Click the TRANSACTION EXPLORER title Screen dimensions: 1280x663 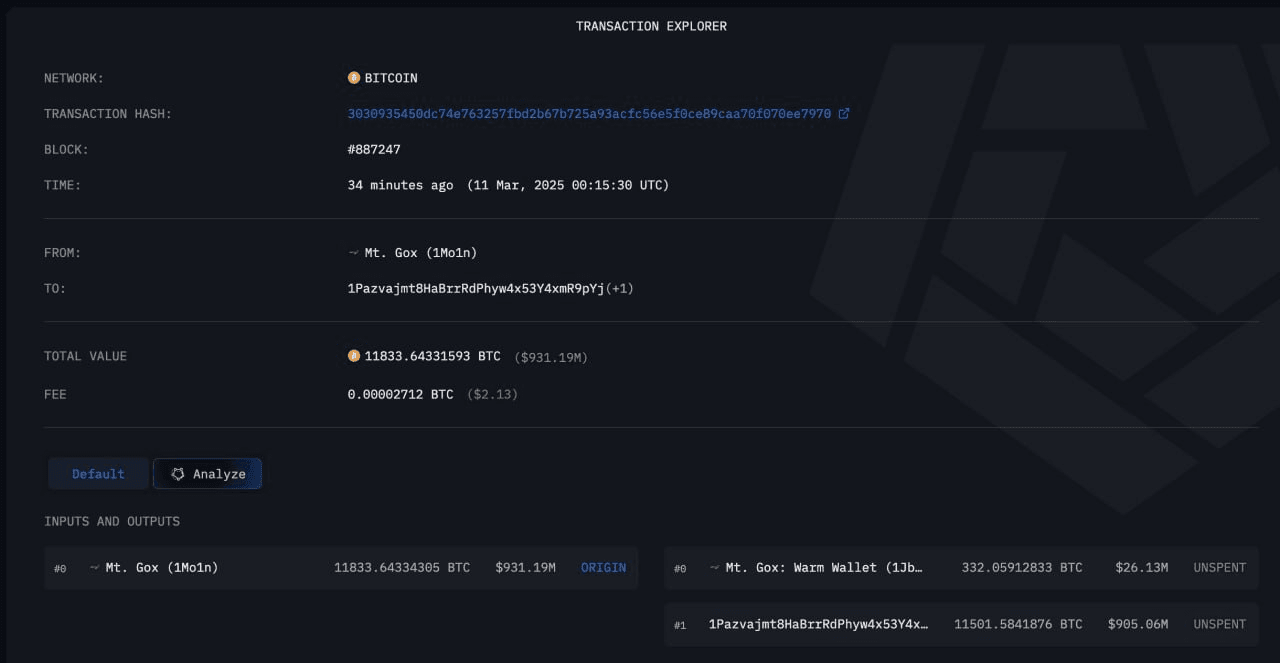coord(651,27)
